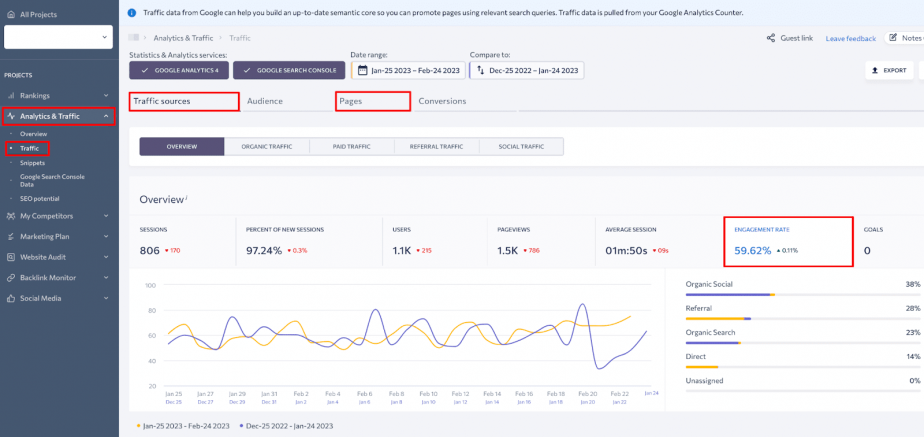Click the Social Media thumbs-up icon
This screenshot has width=924, height=437.
[x=11, y=298]
